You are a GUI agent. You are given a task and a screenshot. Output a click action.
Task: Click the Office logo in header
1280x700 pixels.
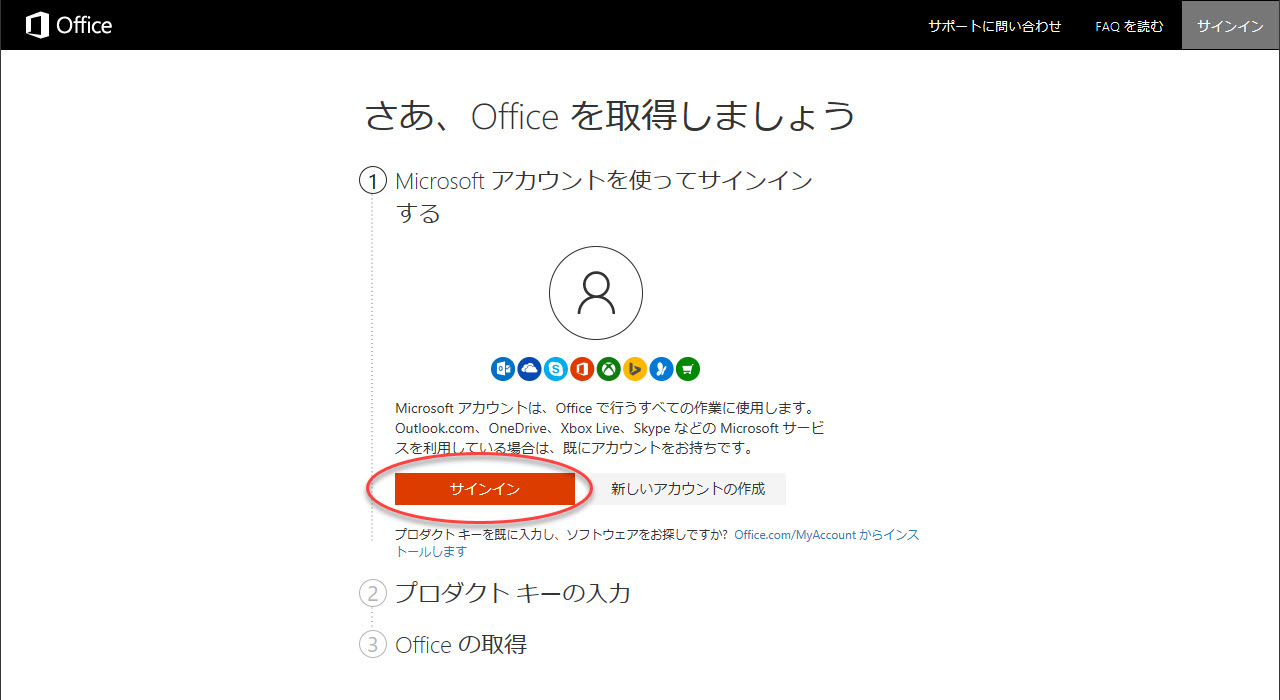point(69,26)
